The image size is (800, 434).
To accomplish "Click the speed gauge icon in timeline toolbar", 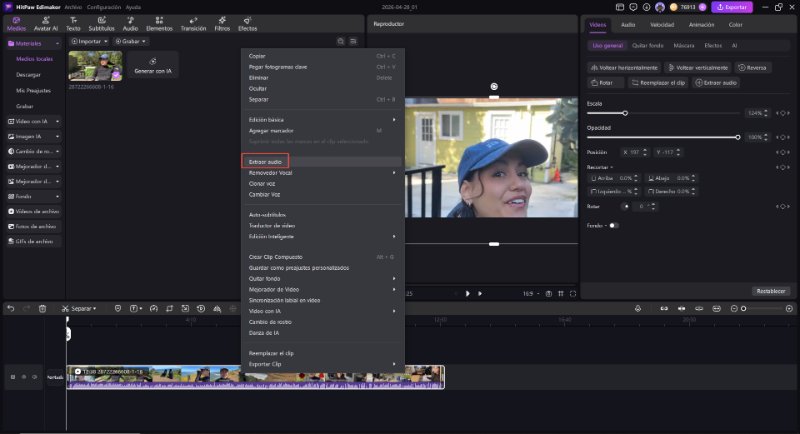I will (x=154, y=309).
